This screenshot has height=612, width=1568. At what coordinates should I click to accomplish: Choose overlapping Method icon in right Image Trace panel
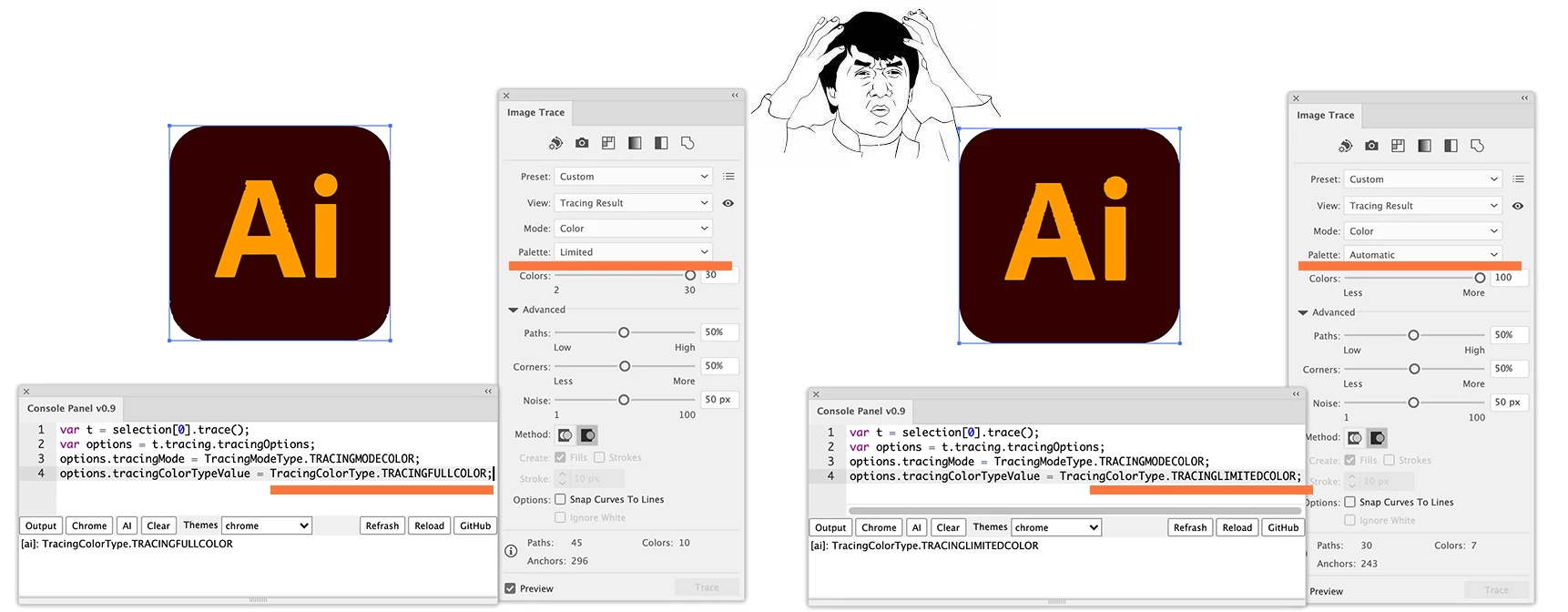point(1377,438)
